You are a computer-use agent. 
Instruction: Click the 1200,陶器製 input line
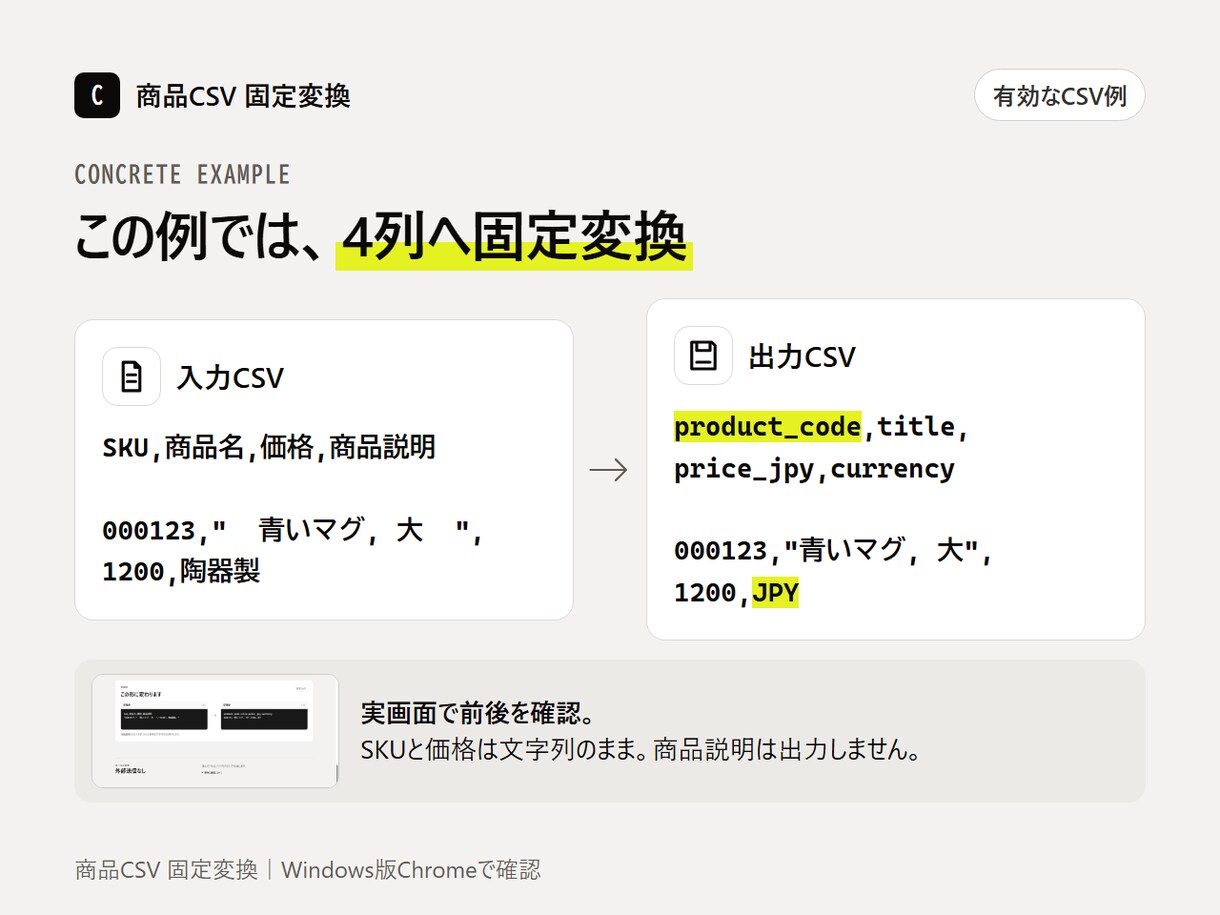pos(181,572)
